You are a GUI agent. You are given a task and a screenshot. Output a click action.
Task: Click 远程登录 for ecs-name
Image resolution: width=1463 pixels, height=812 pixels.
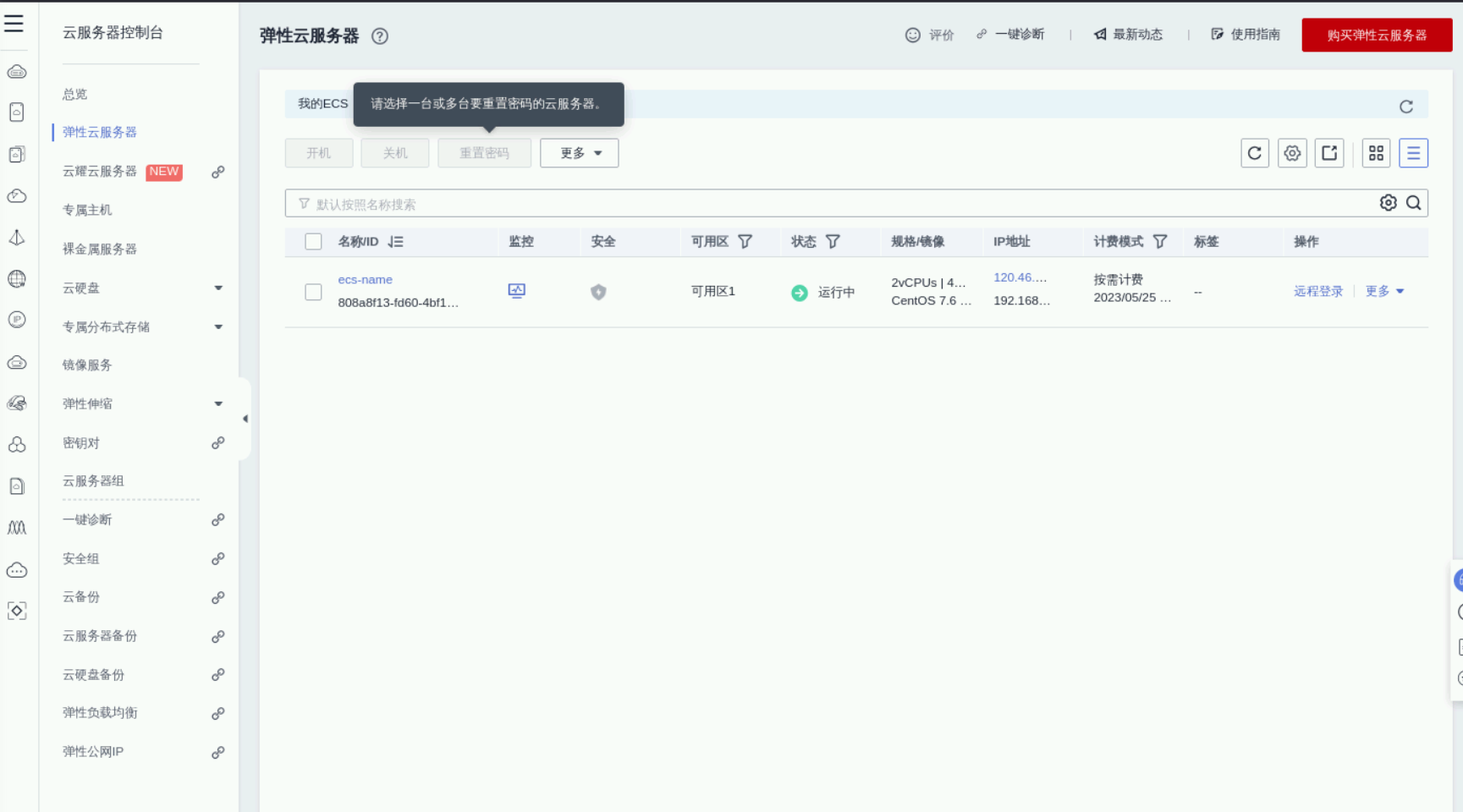1318,291
